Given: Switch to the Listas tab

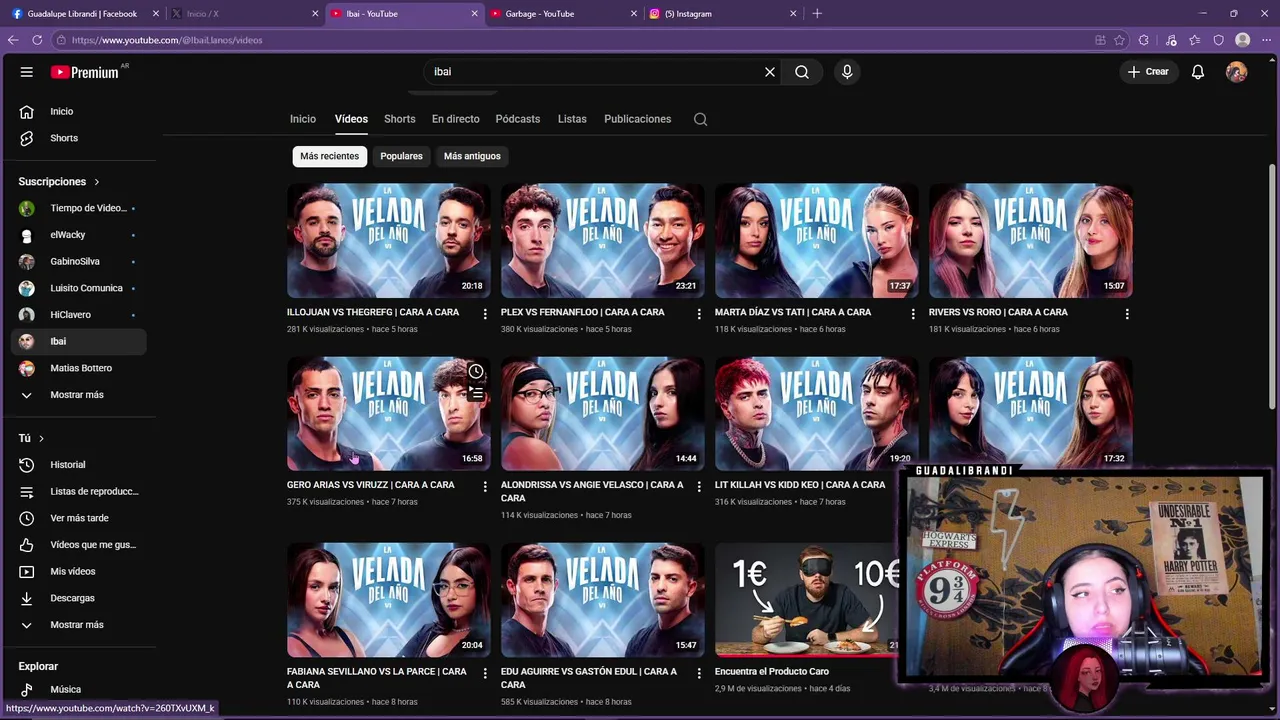Looking at the screenshot, I should click(572, 119).
